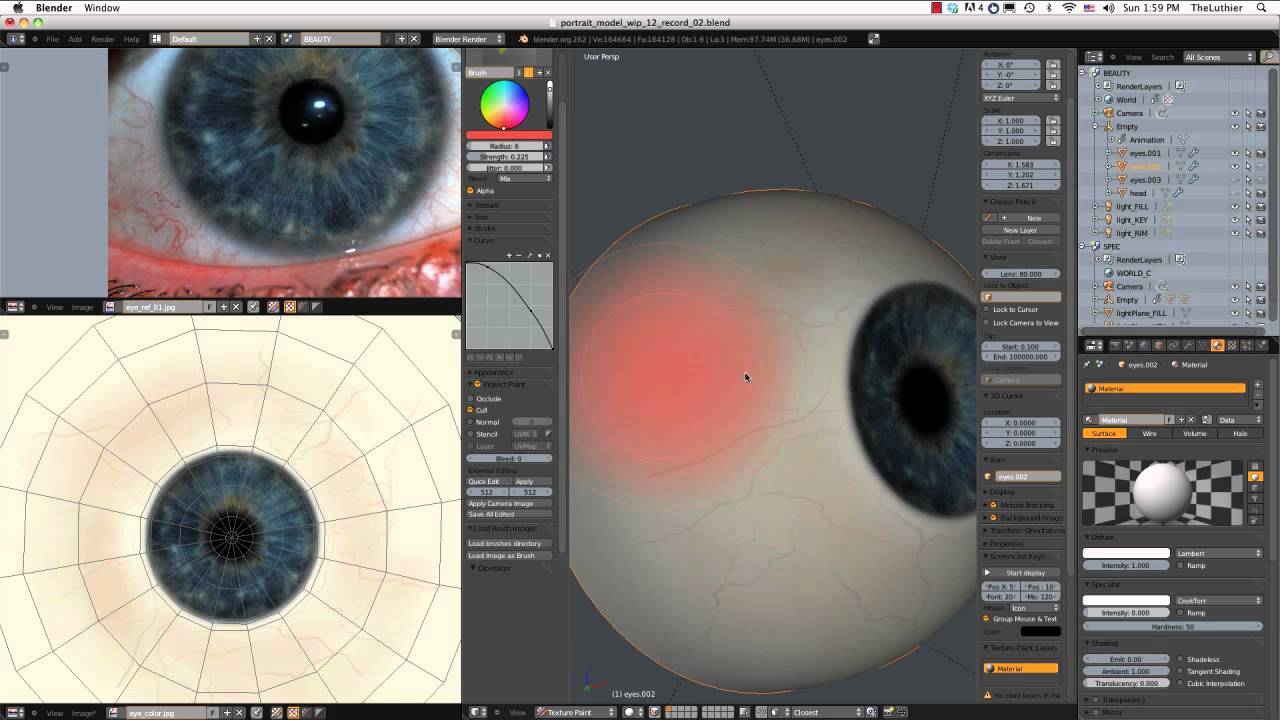Screen dimensions: 1280x720
Task: Open the Lambert diffuse shader dropdown
Action: point(1219,553)
